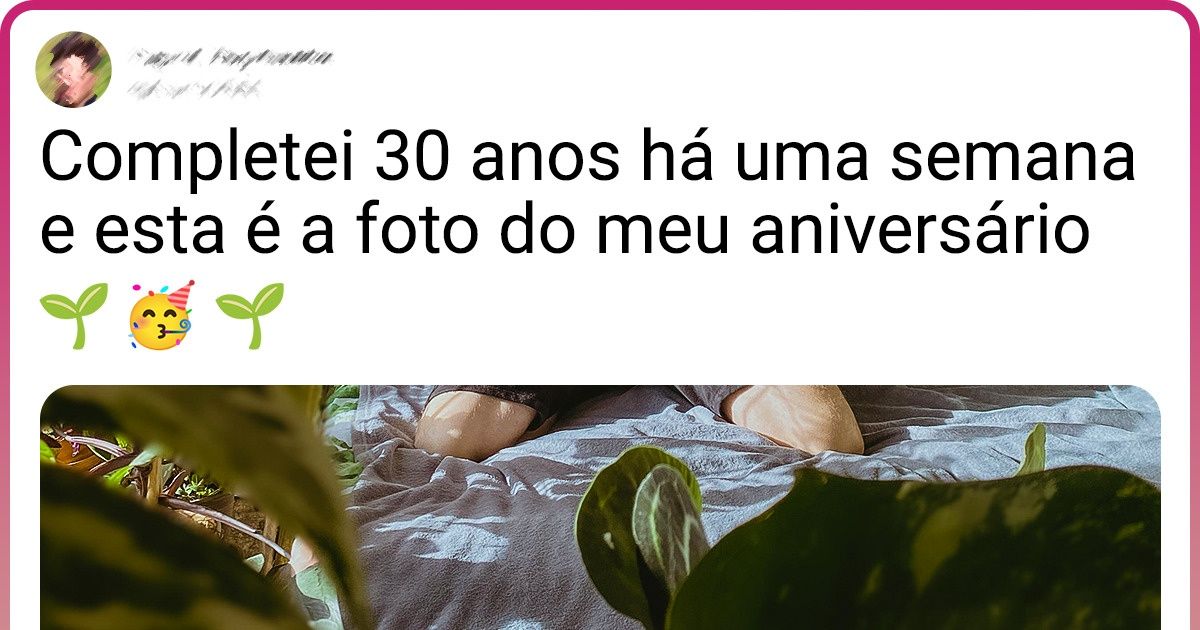
Task: Click the party face emoji
Action: (162, 315)
